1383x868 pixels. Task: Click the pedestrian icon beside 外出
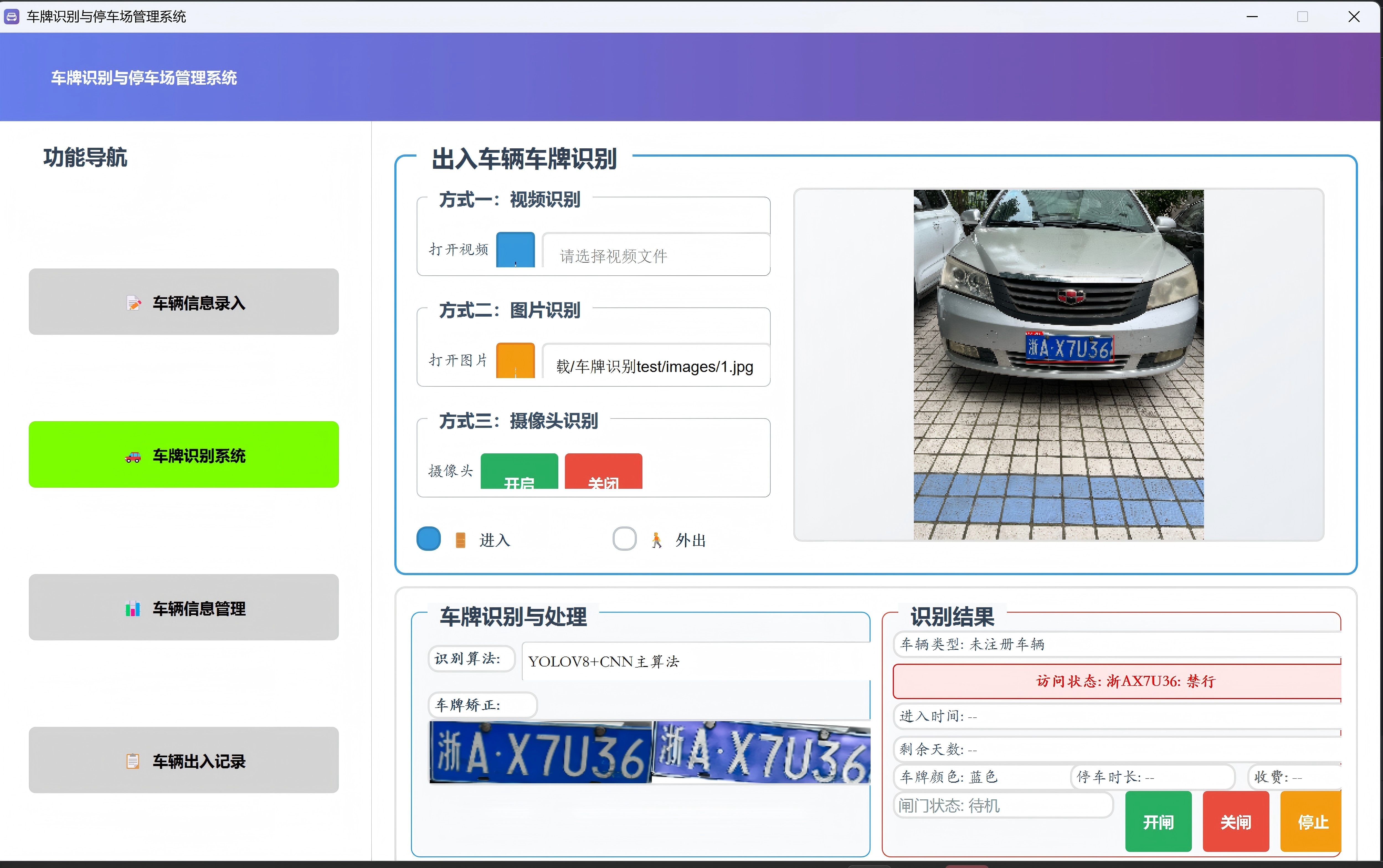pos(656,539)
